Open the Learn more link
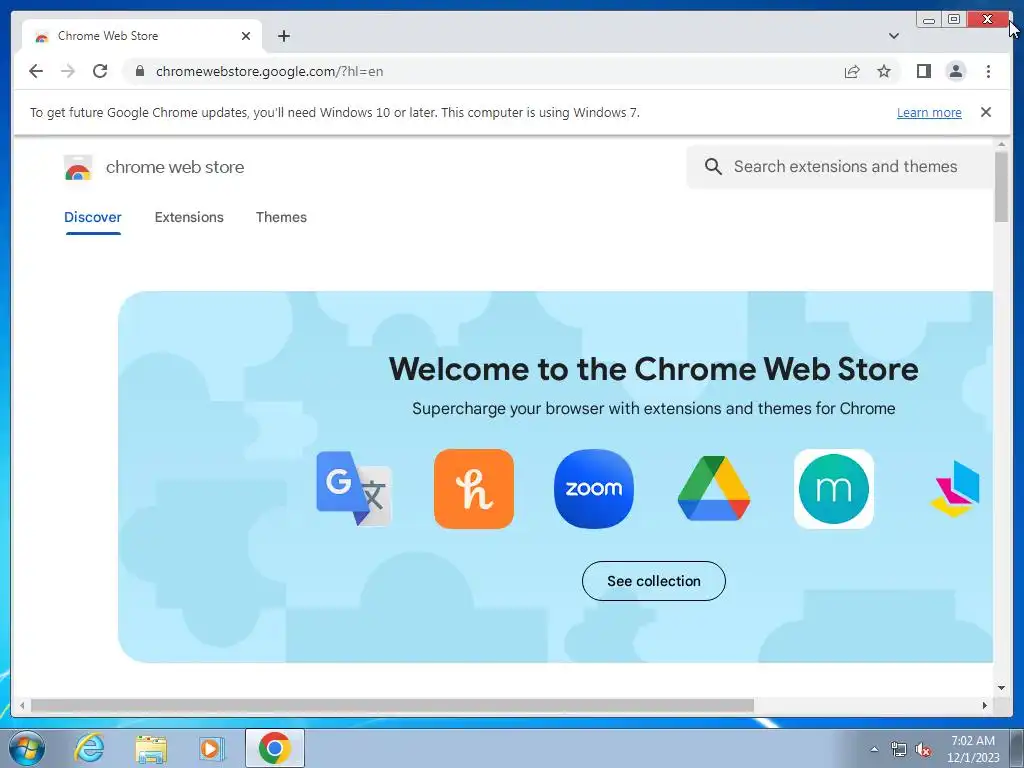The height and width of the screenshot is (768, 1024). (929, 112)
